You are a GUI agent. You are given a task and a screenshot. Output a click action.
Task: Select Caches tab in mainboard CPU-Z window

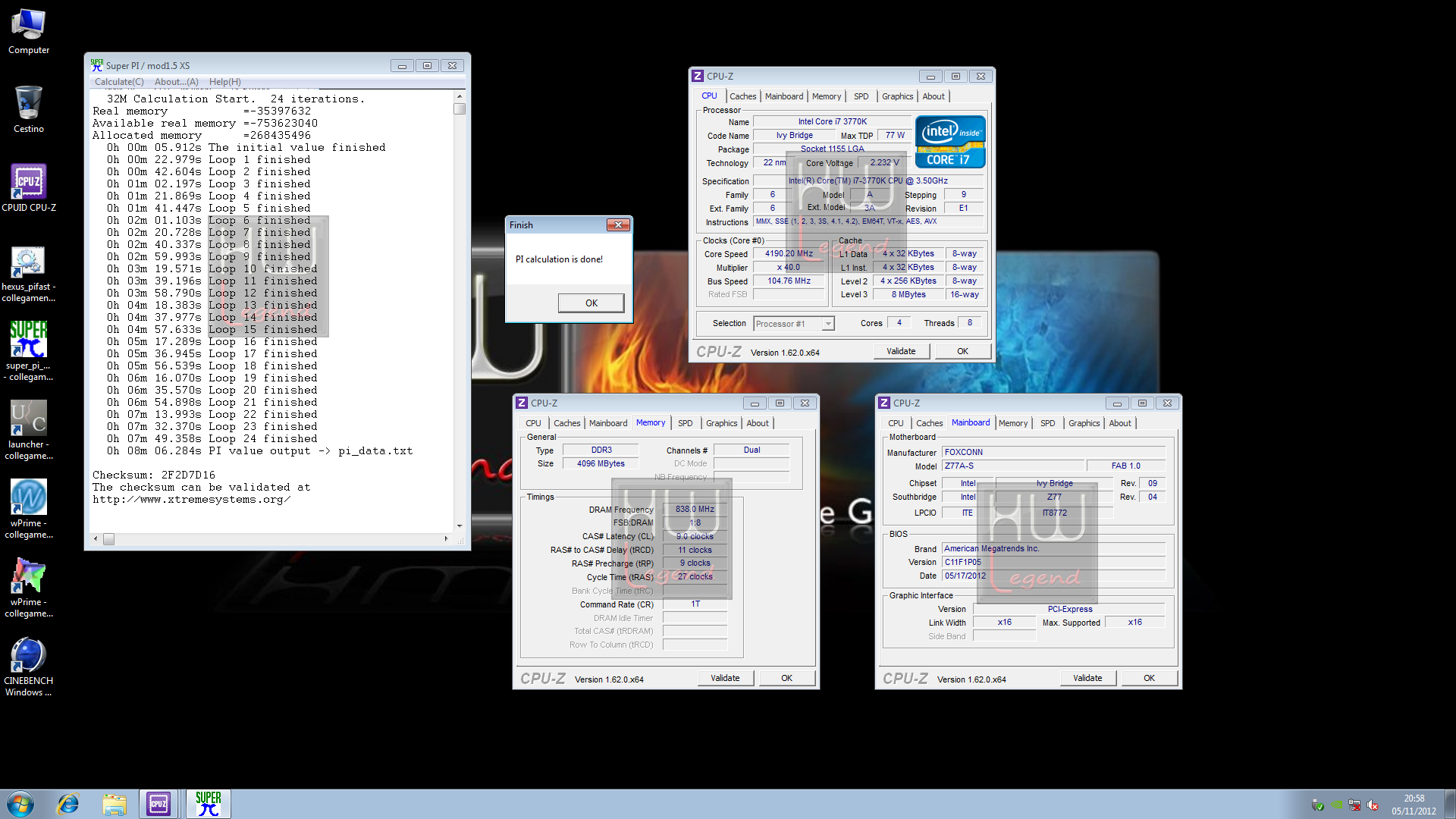[x=929, y=423]
